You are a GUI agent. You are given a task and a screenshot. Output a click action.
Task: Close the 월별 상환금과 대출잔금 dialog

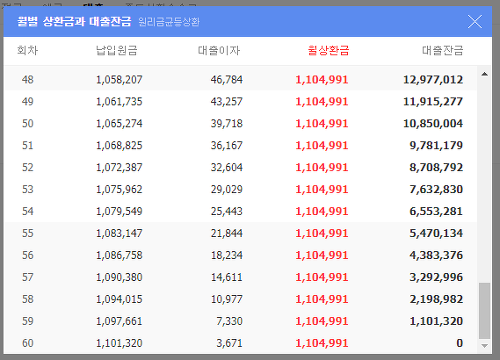pyautogui.click(x=475, y=22)
